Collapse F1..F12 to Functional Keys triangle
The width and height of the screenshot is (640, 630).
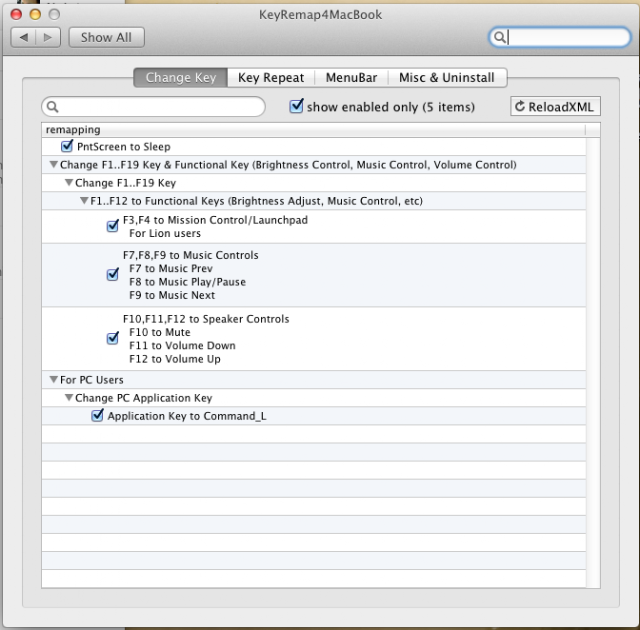point(84,200)
